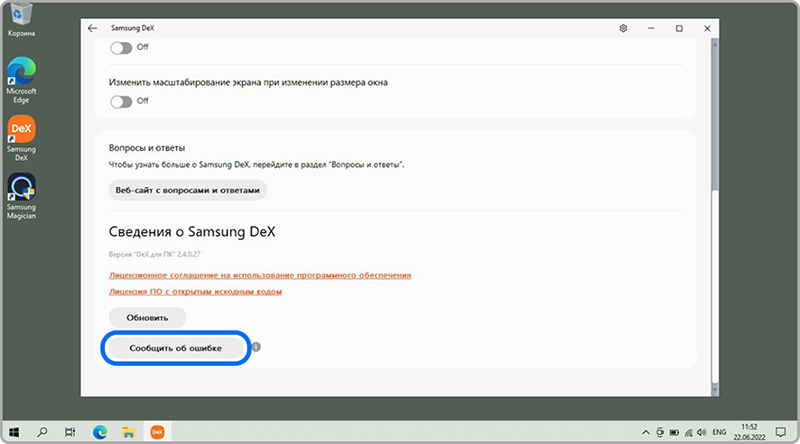Screen dimensions: 800x444
Task: Open Лицензия ПО с открытым исходным кодом
Action: pos(195,291)
